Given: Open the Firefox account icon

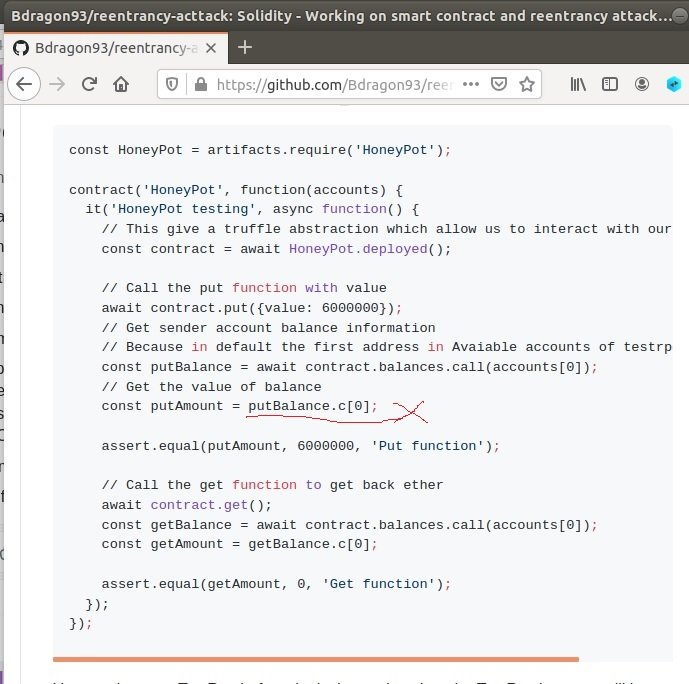Looking at the screenshot, I should 642,85.
